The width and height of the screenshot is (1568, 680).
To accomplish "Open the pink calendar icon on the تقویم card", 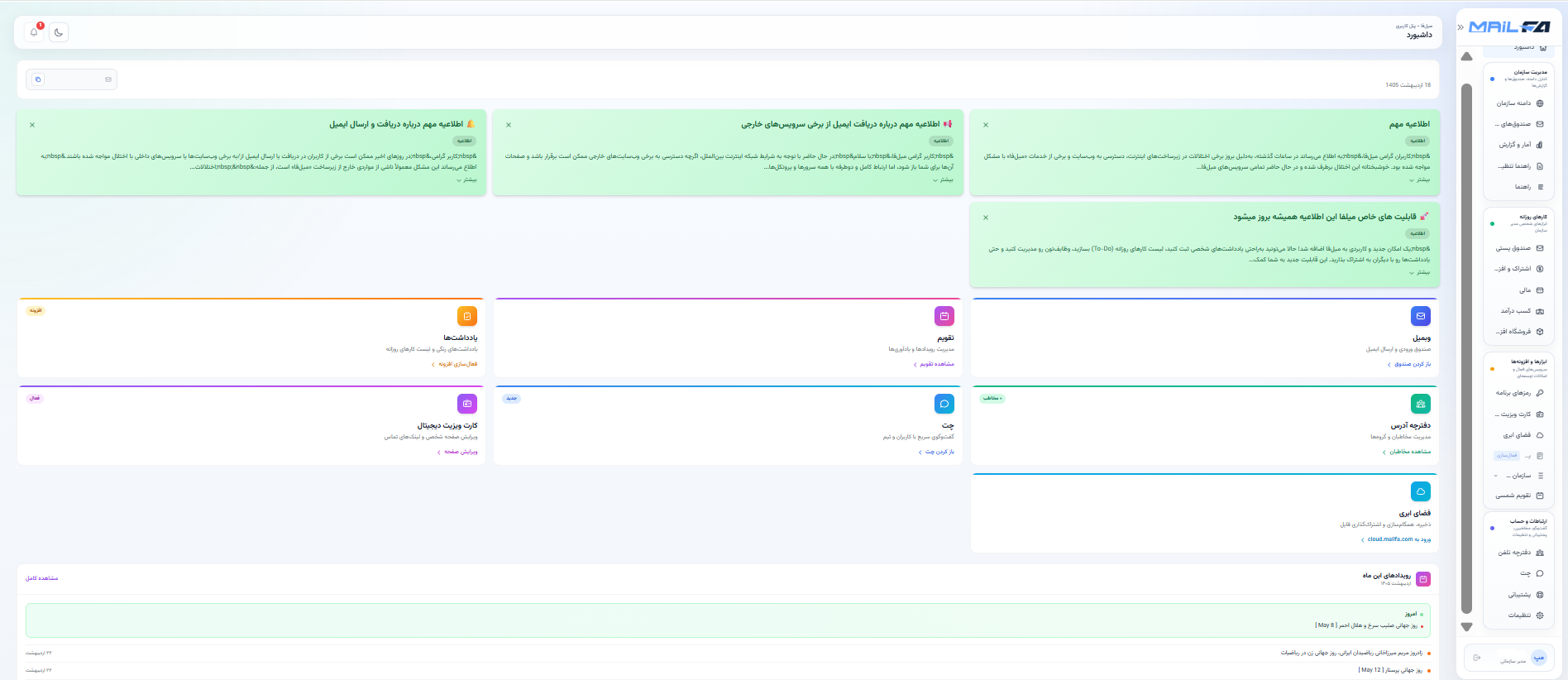I will (944, 316).
